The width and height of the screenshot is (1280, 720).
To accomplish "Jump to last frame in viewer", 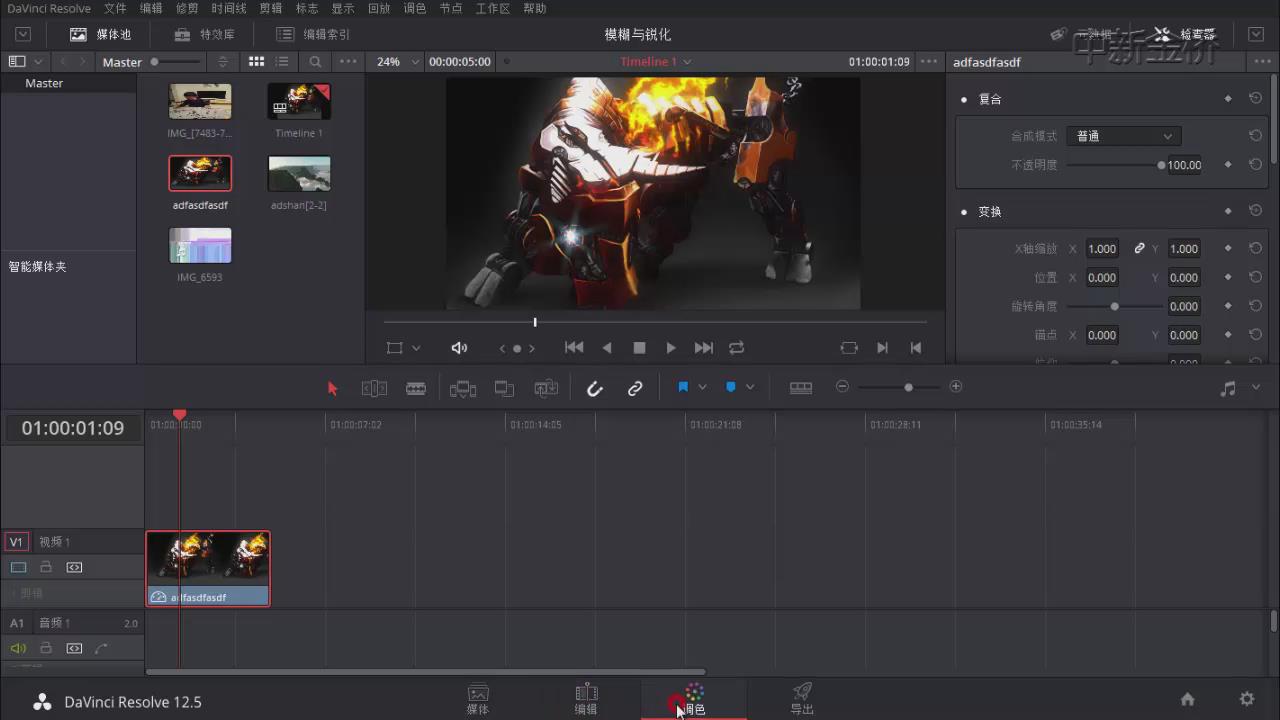I will point(704,348).
